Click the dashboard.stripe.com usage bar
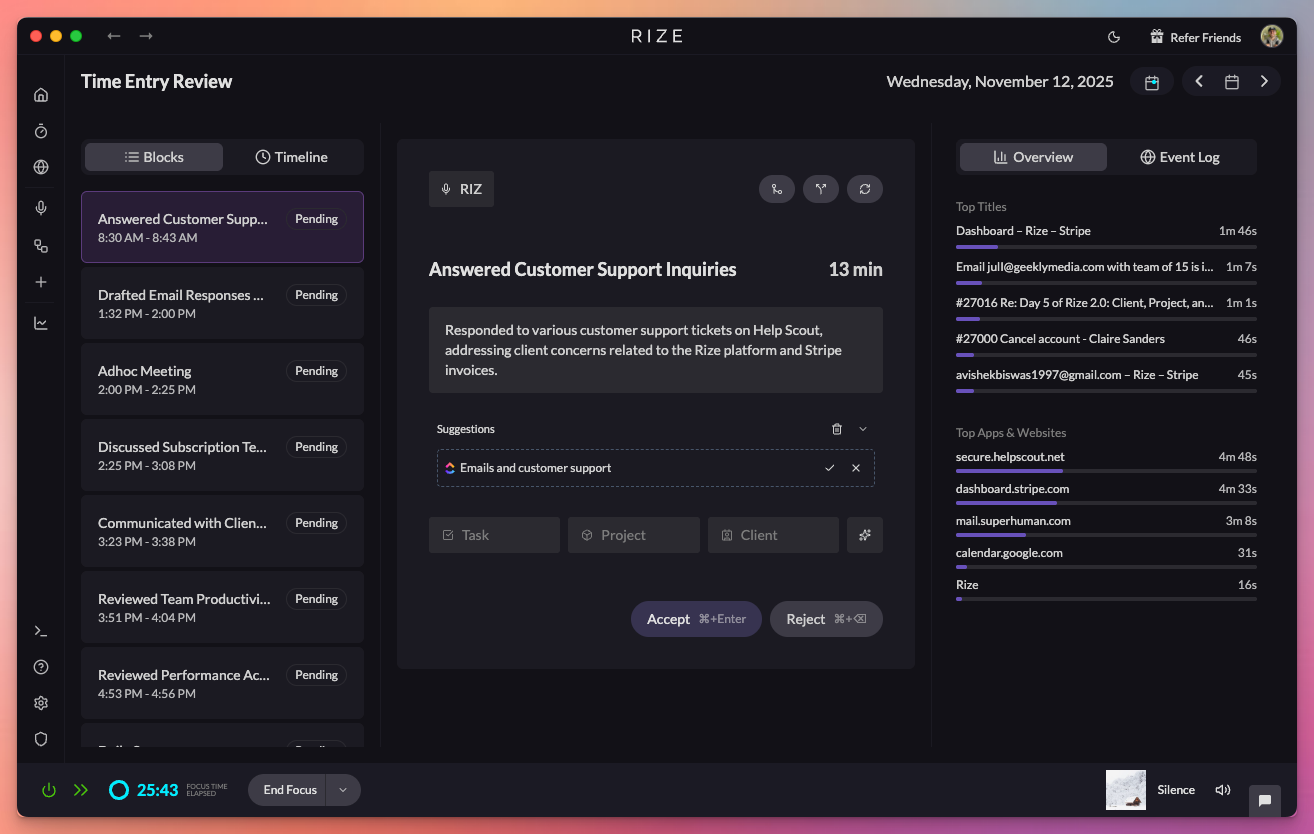The height and width of the screenshot is (834, 1314). [x=1106, y=503]
